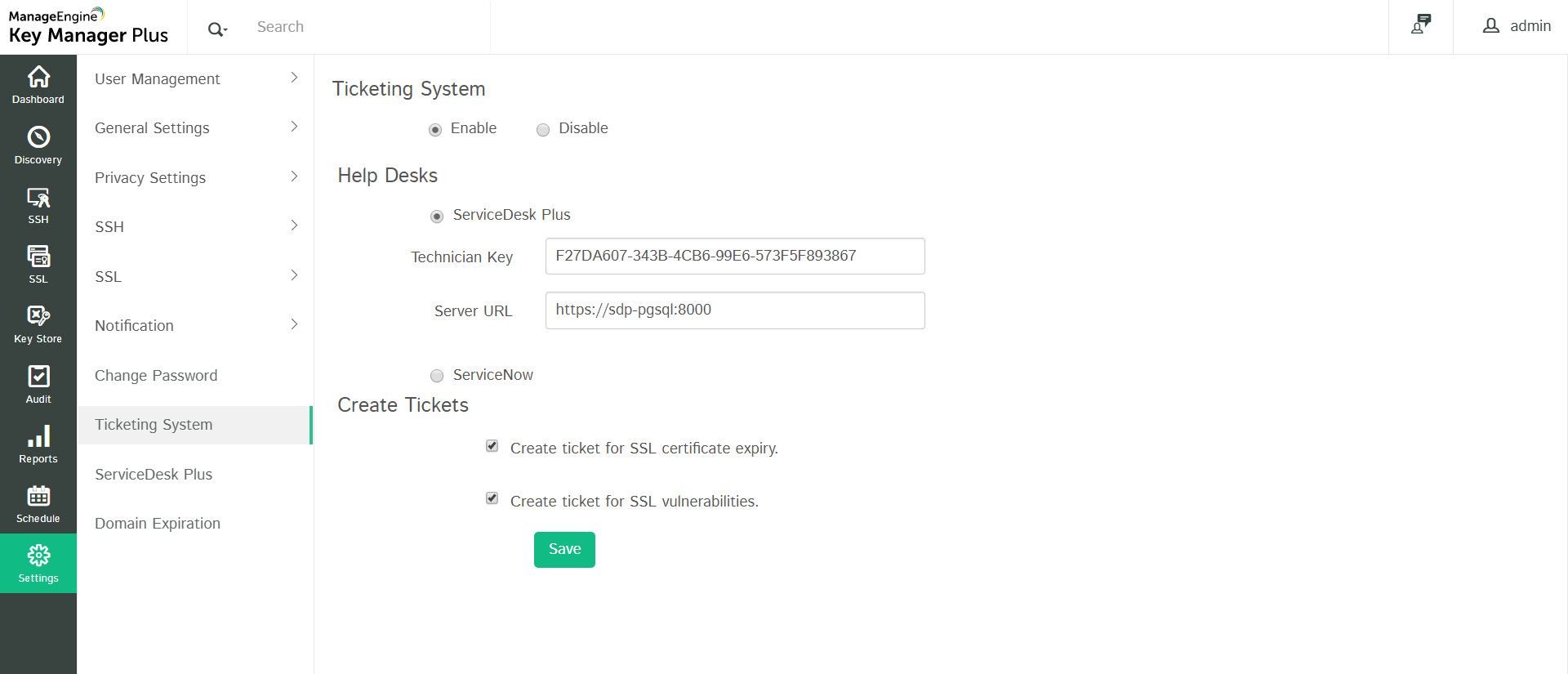Open the Key Store icon
The image size is (1568, 674).
tap(38, 316)
